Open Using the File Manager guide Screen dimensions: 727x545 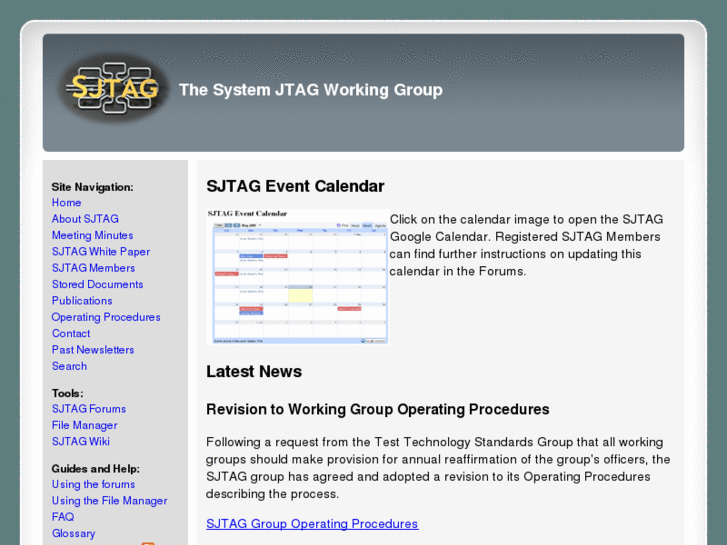(x=109, y=501)
